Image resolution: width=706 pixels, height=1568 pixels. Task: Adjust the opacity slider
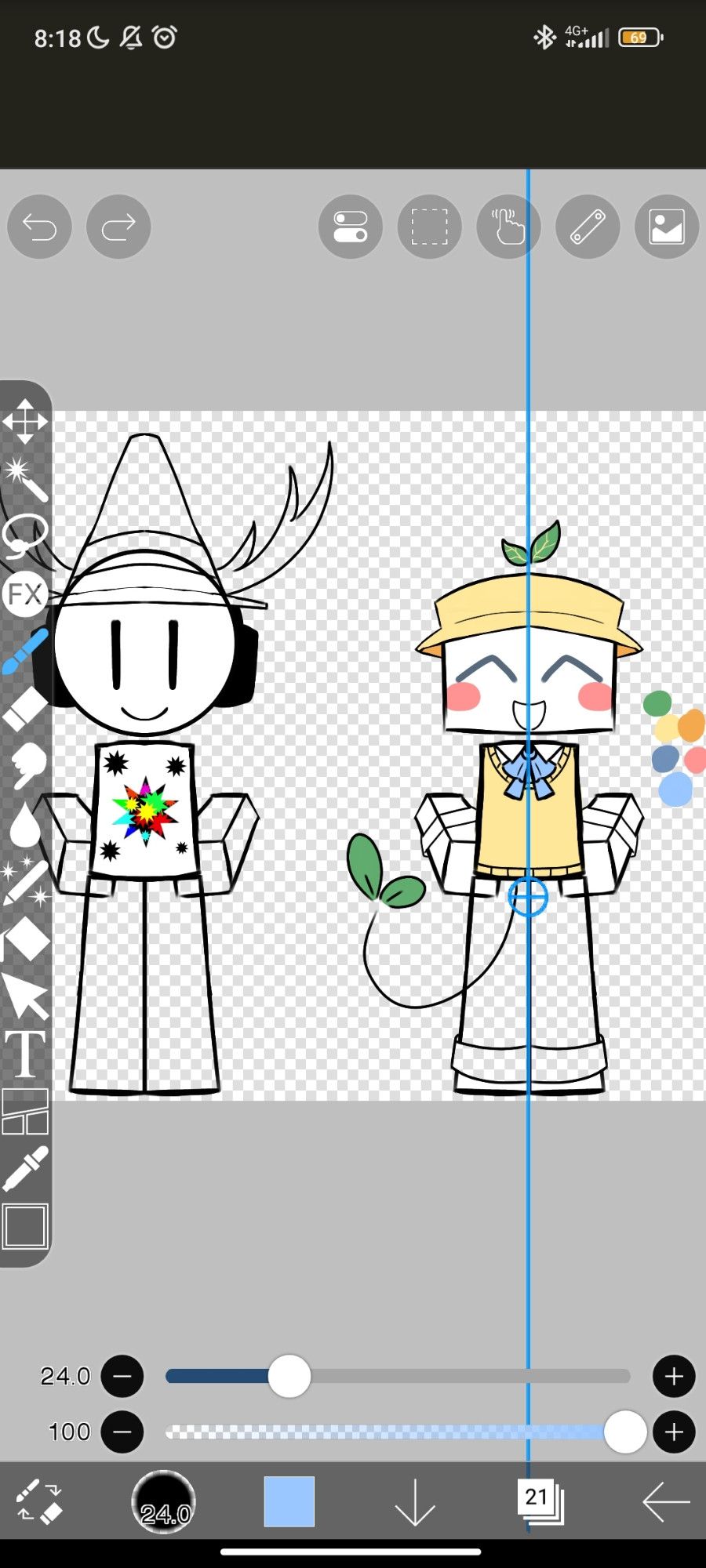pos(406,1432)
